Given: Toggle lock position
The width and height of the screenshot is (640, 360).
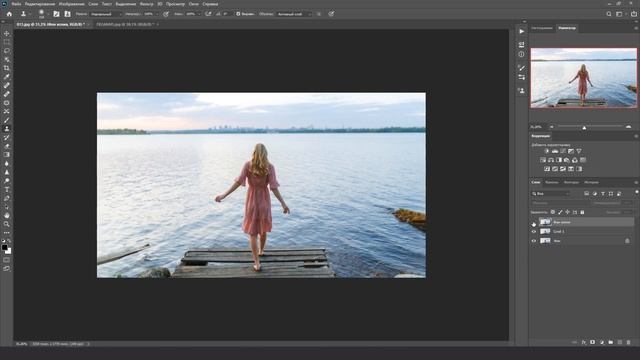Looking at the screenshot, I should [567, 212].
